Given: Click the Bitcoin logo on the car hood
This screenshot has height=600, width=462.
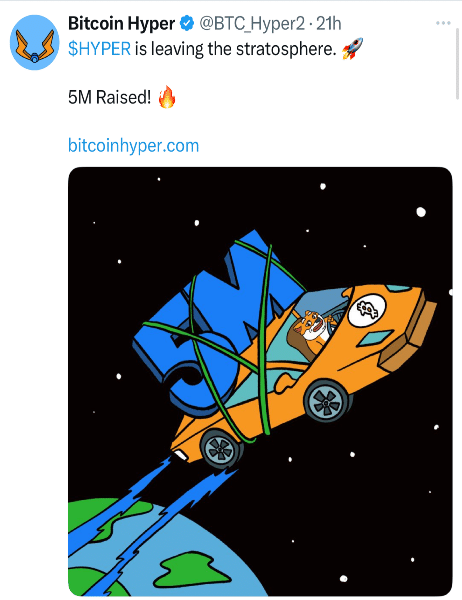Looking at the screenshot, I should (x=367, y=309).
